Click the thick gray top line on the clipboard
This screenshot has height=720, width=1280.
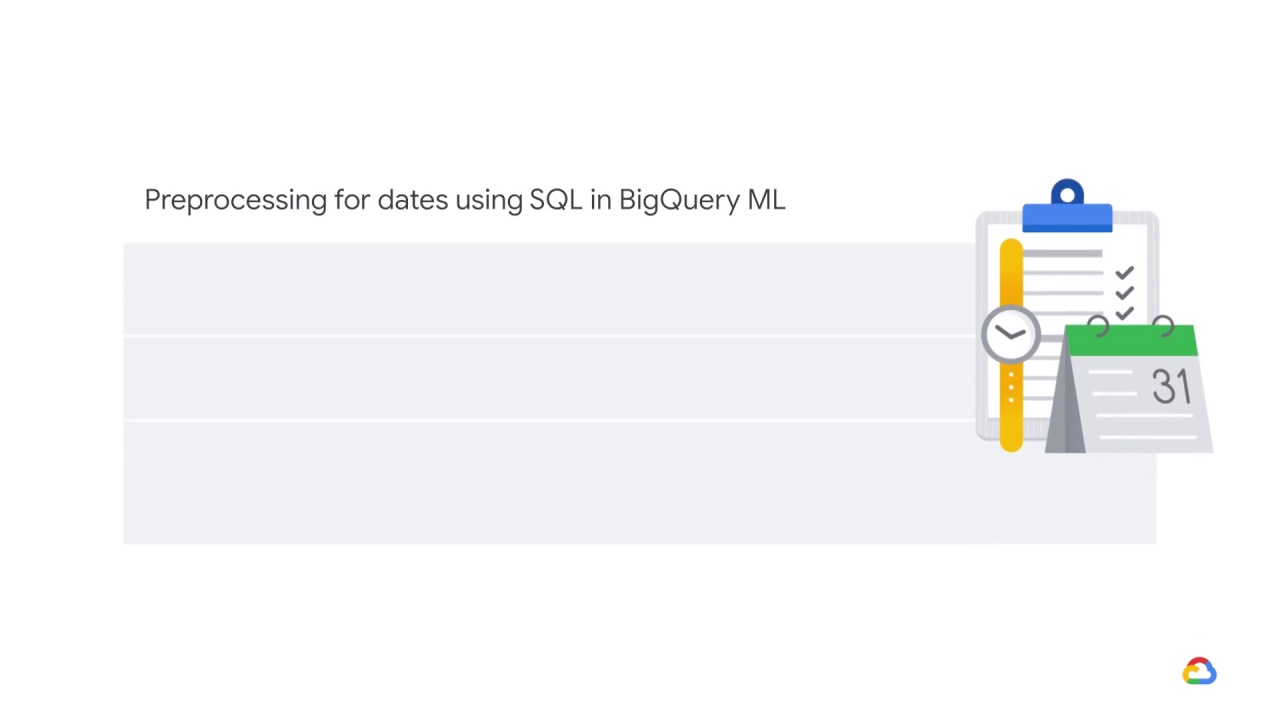1062,254
